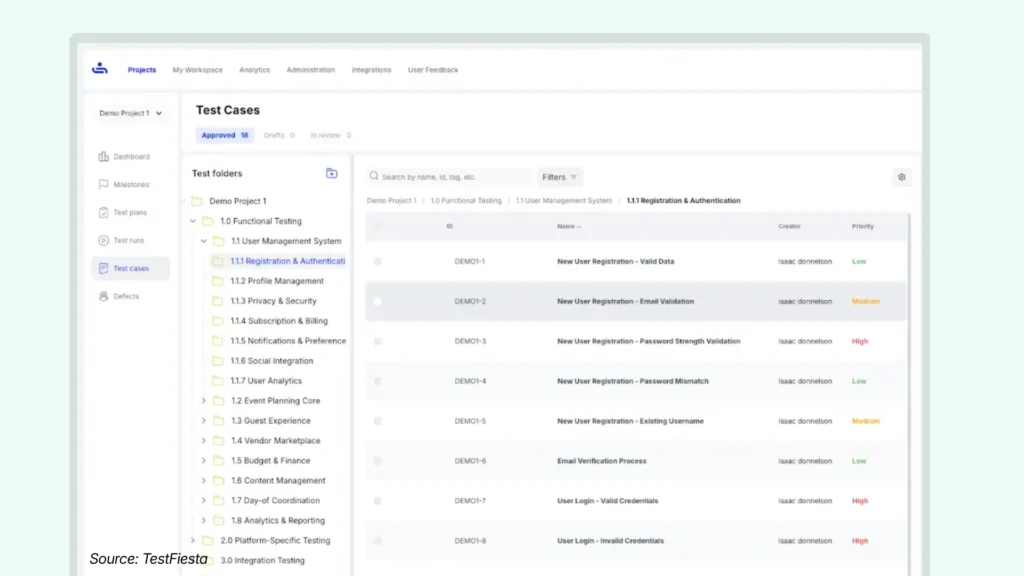The image size is (1024, 576).
Task: Open Analytics in the top navigation
Action: tap(254, 70)
